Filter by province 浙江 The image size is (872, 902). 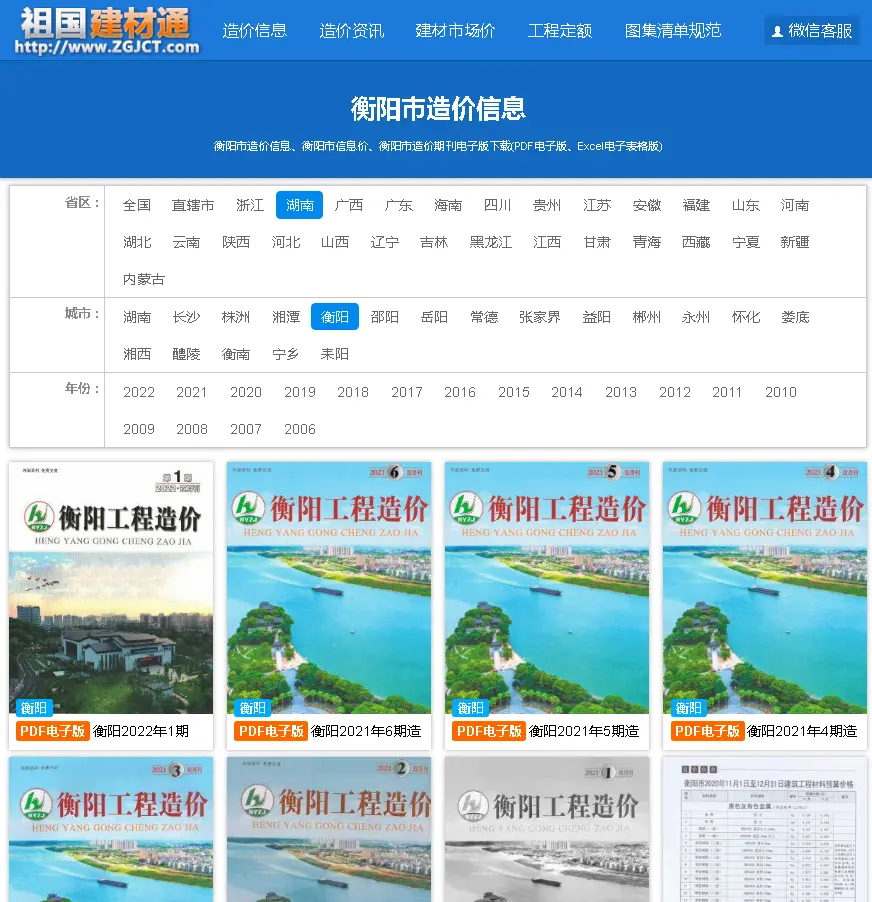click(250, 205)
